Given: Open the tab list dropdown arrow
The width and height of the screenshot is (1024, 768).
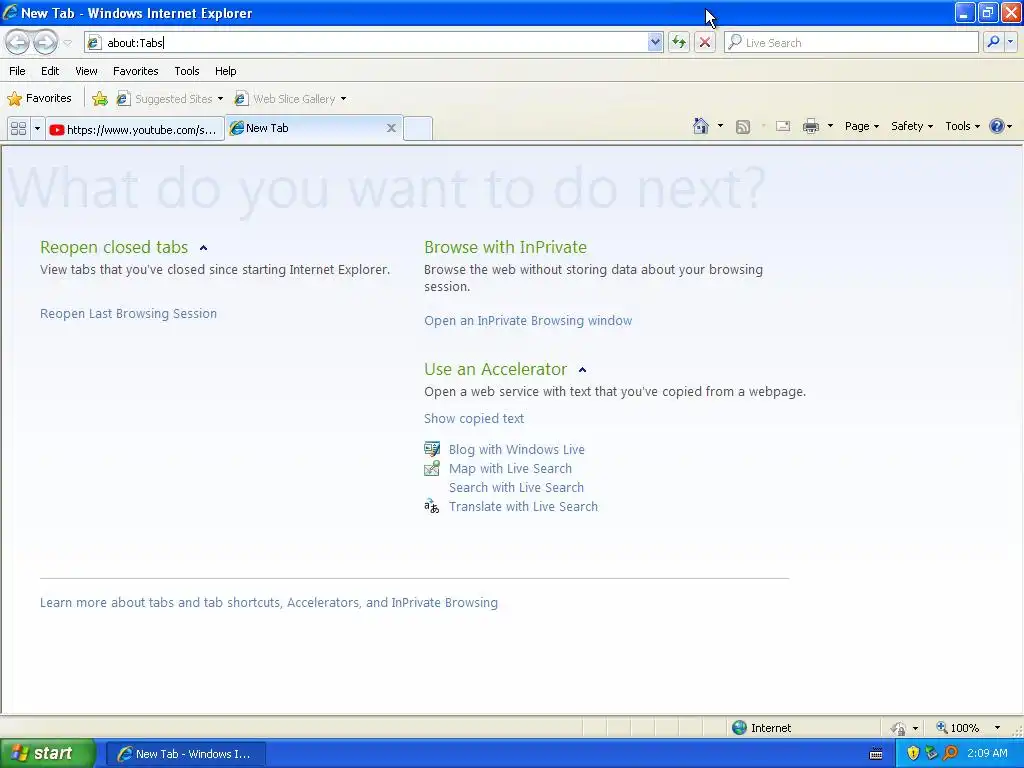Looking at the screenshot, I should [x=37, y=129].
